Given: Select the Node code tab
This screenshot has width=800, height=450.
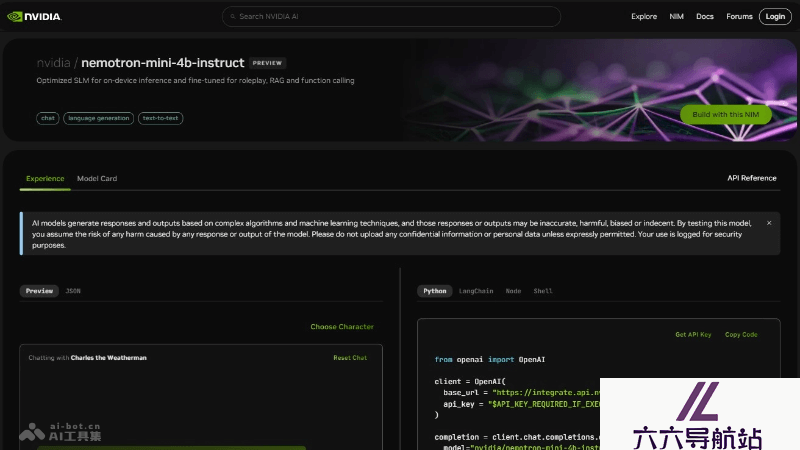Looking at the screenshot, I should tap(513, 291).
